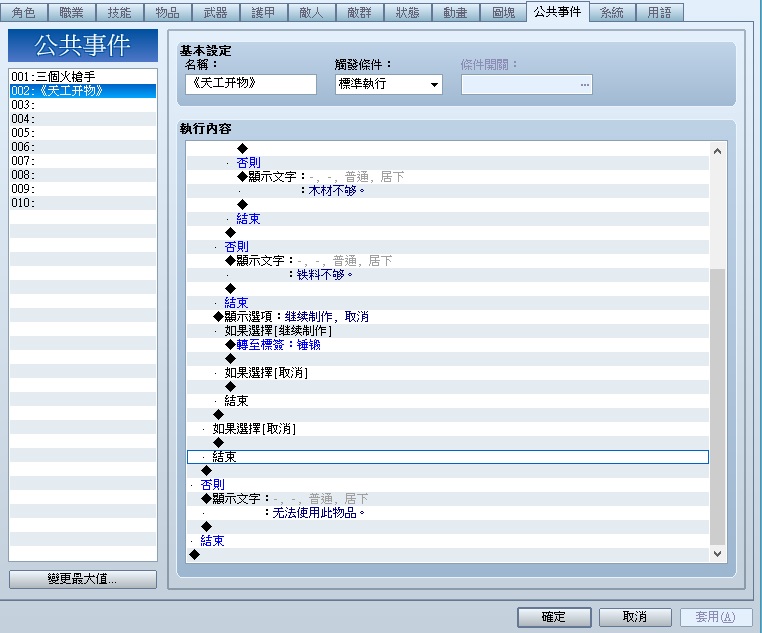Viewport: 762px width, 633px height.
Task: Select the line 木材不够。
Action: [x=448, y=190]
